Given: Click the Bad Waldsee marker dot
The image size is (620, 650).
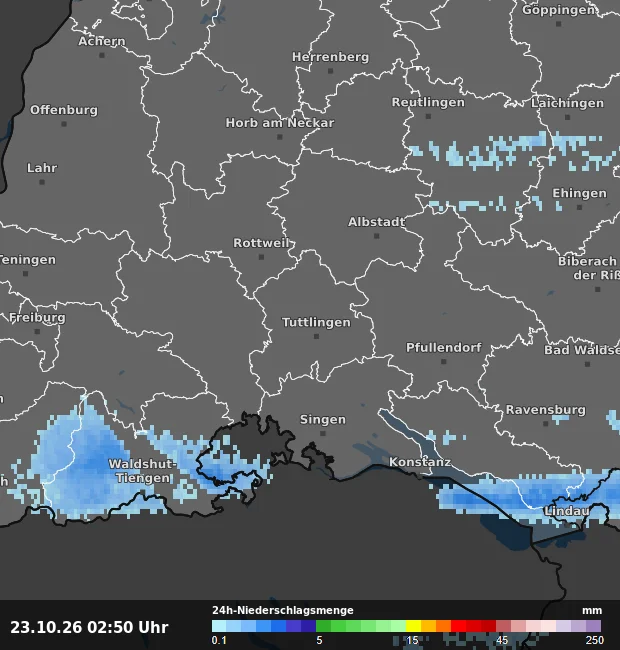Looking at the screenshot, I should (587, 364).
